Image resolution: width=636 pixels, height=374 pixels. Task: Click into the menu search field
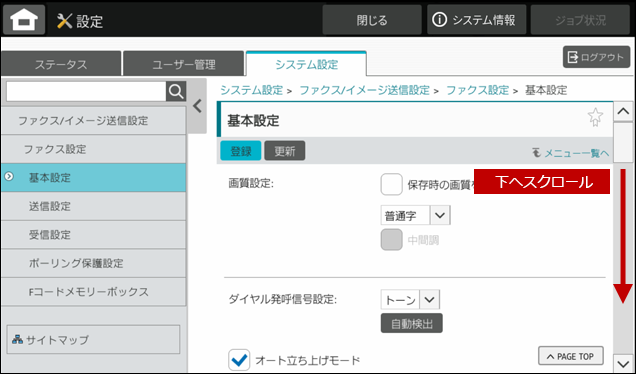[x=86, y=92]
